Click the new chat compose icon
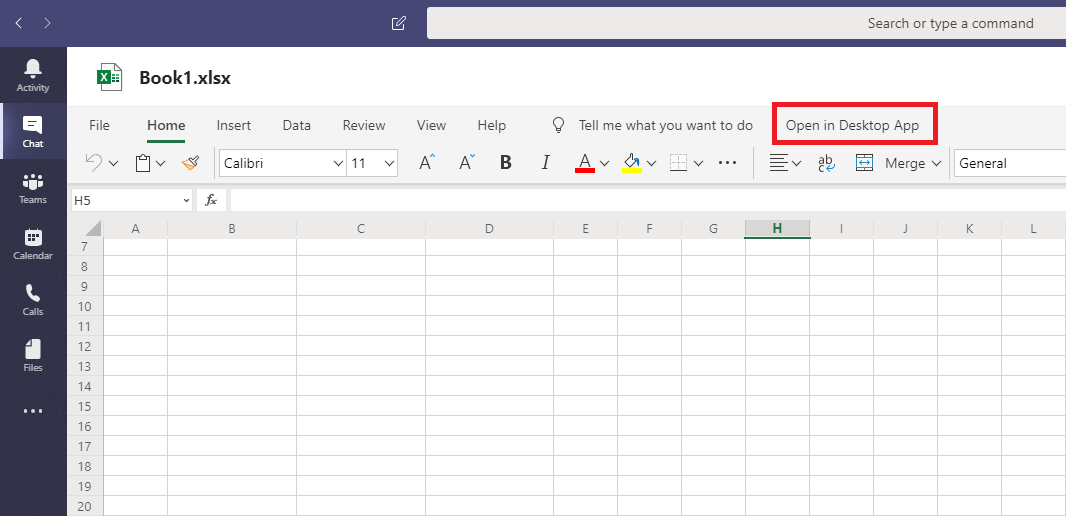Image resolution: width=1066 pixels, height=516 pixels. [399, 23]
